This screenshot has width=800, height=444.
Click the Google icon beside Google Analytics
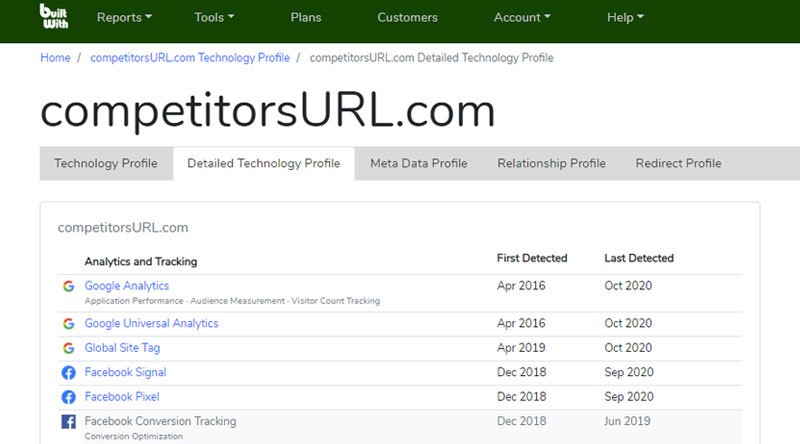tap(68, 286)
